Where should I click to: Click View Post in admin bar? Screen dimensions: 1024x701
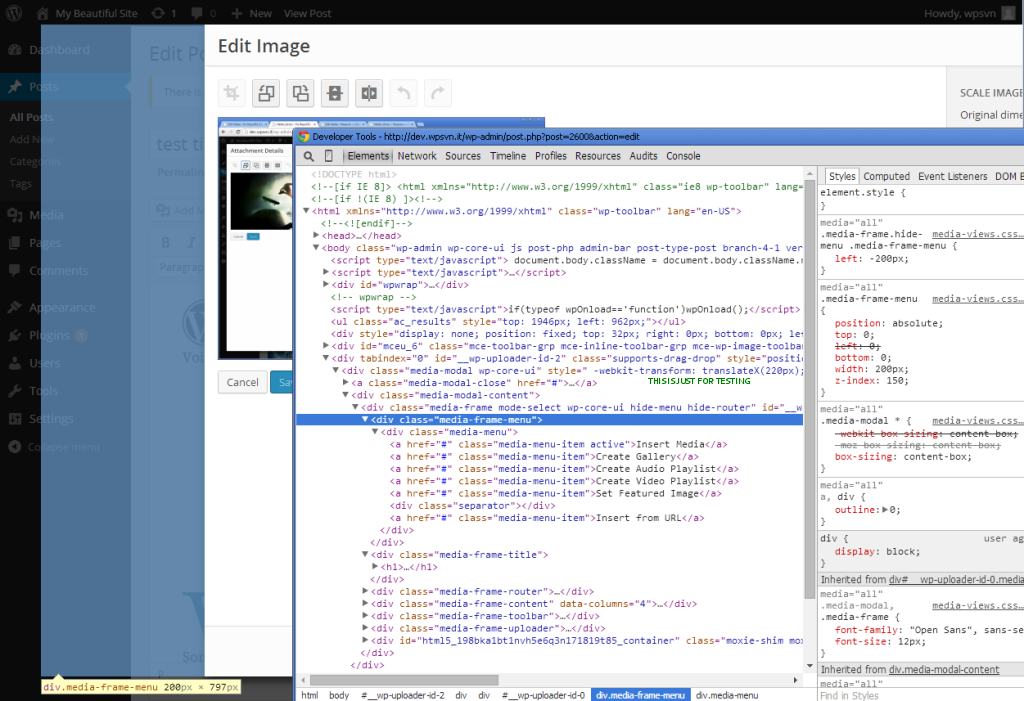pos(307,13)
